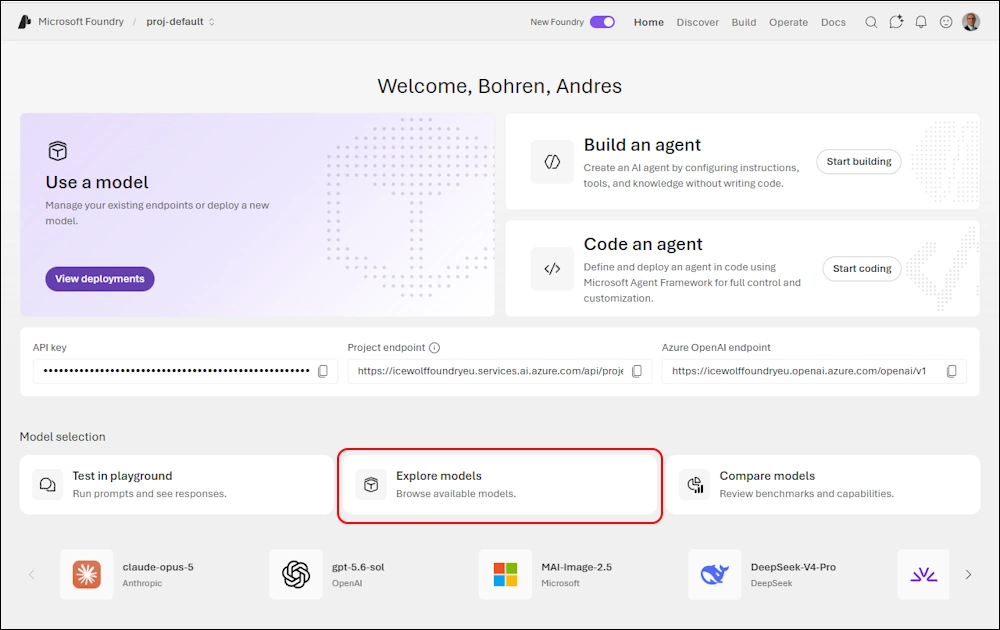Click the Start building button
The width and height of the screenshot is (1000, 630).
[858, 162]
